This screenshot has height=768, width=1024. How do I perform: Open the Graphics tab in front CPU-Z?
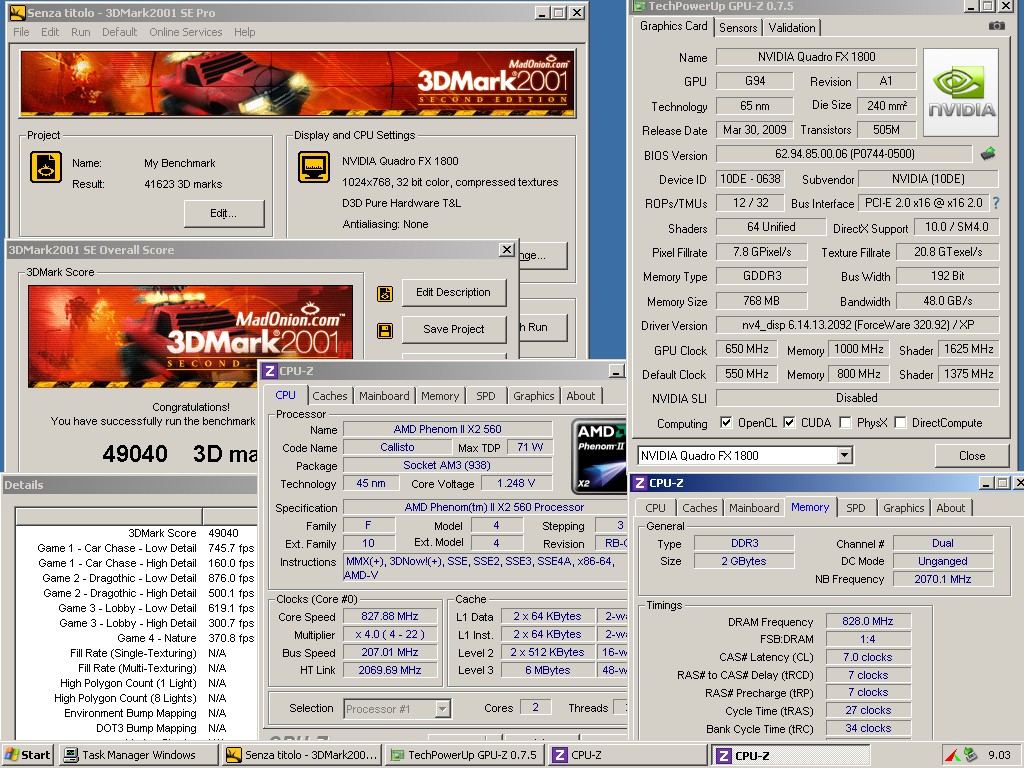534,396
